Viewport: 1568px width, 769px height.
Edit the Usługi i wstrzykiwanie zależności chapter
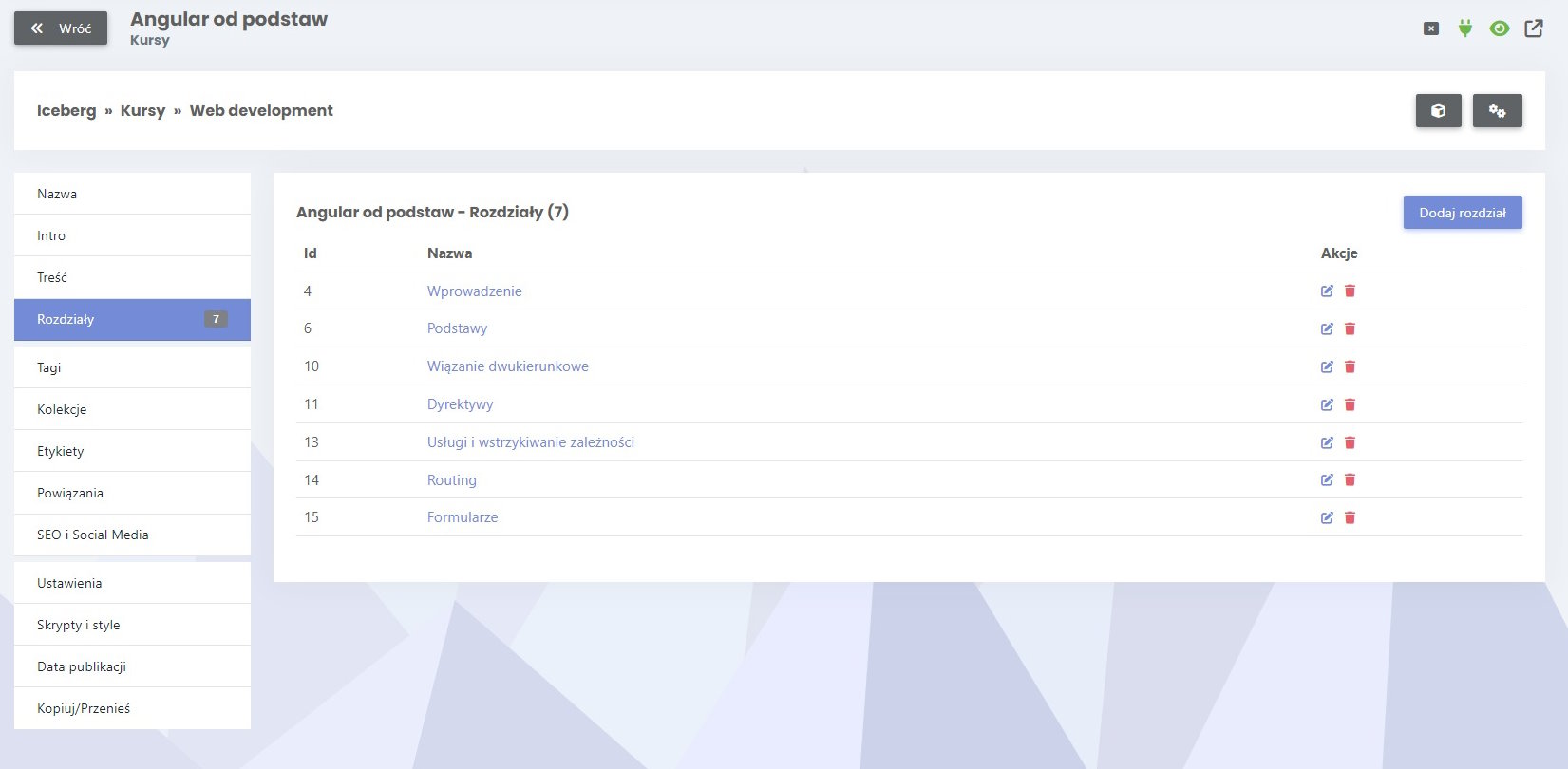coord(1327,442)
